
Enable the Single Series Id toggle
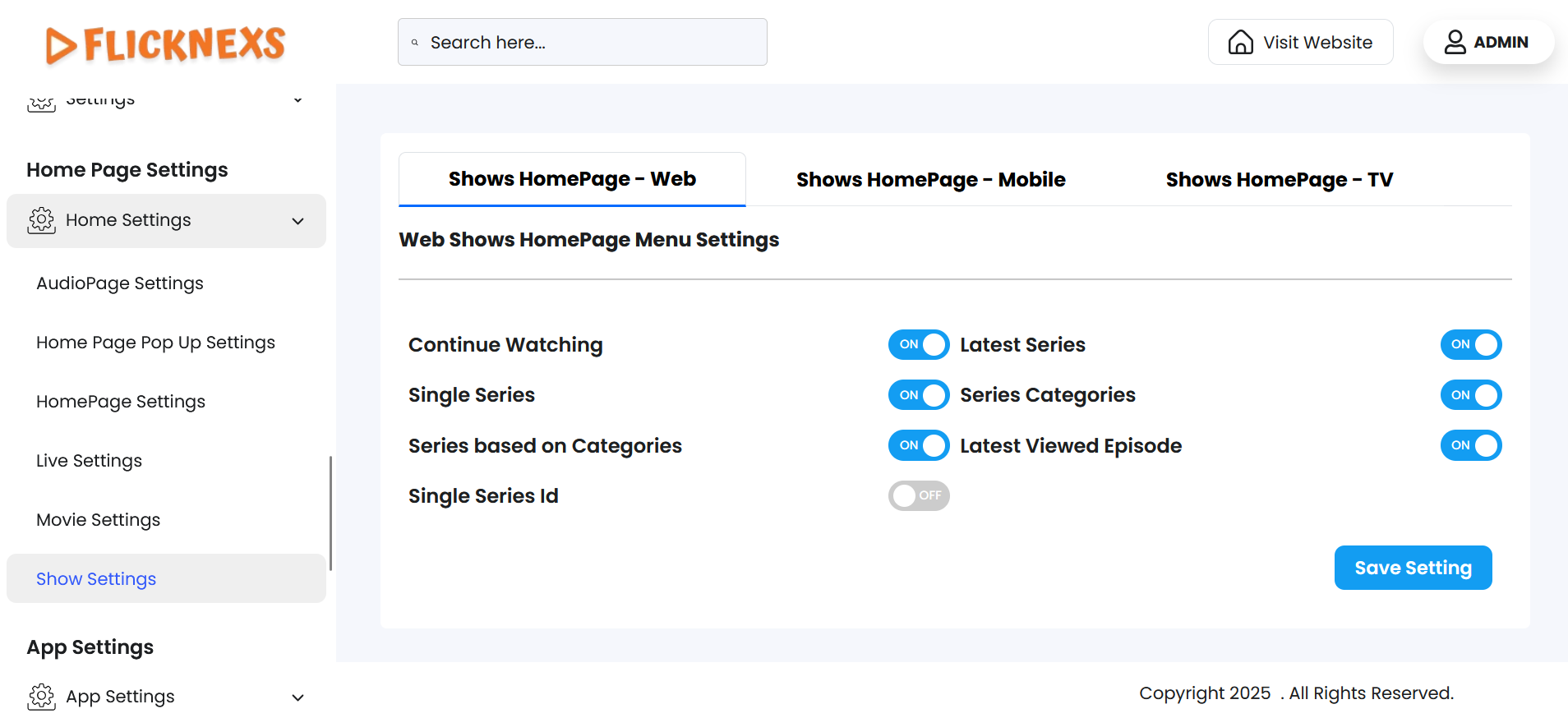pos(918,496)
